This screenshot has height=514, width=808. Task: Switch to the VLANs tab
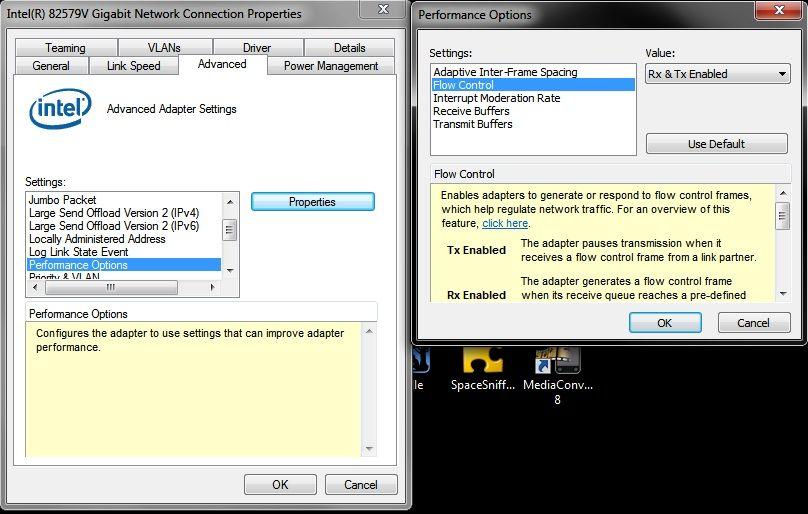pos(164,47)
